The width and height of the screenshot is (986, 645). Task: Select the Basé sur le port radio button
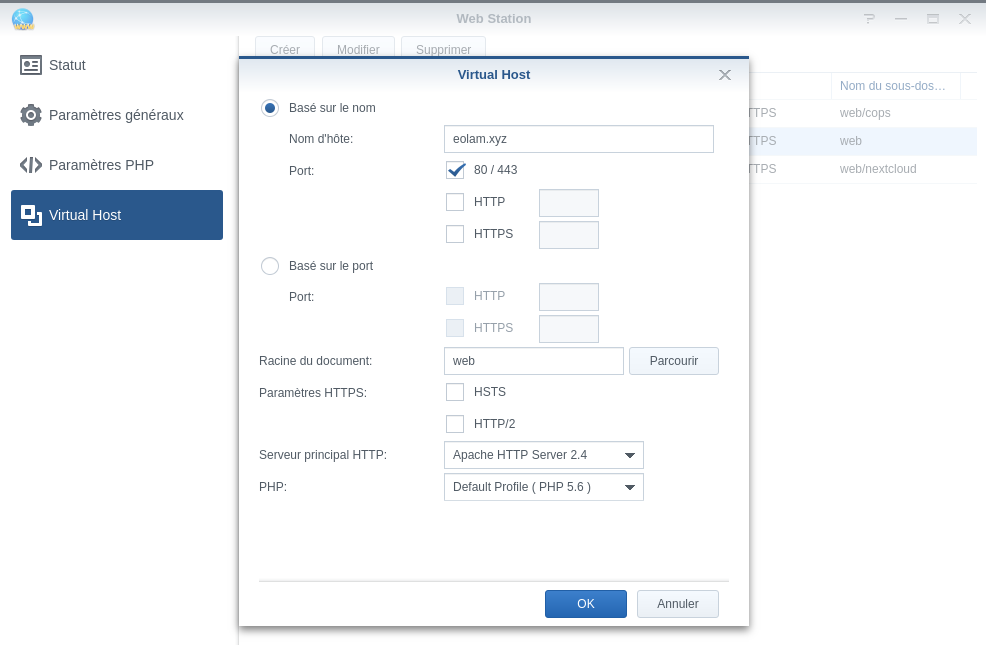tap(270, 266)
